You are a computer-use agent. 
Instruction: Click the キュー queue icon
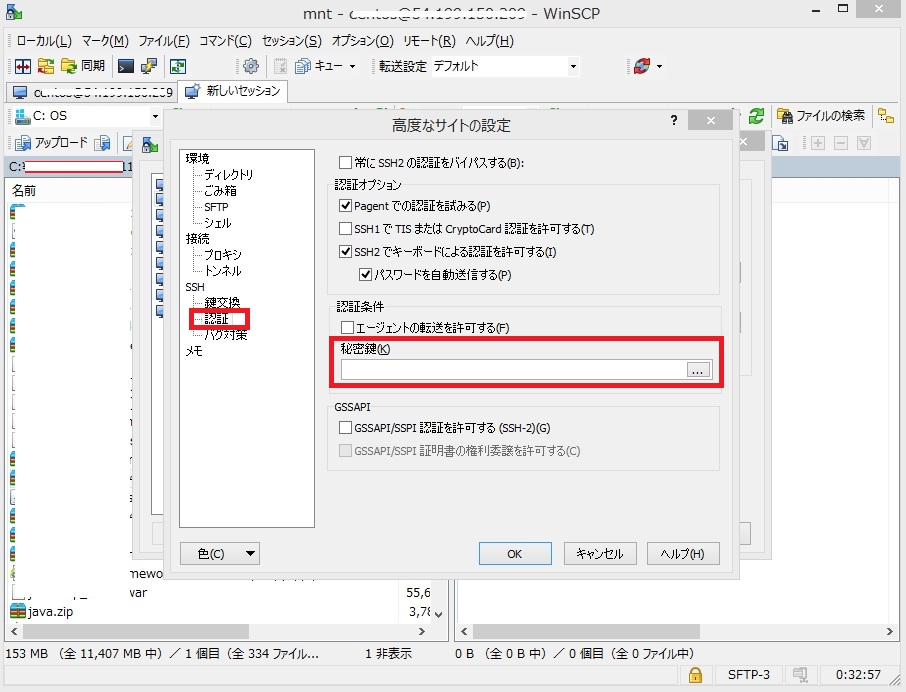pos(318,66)
